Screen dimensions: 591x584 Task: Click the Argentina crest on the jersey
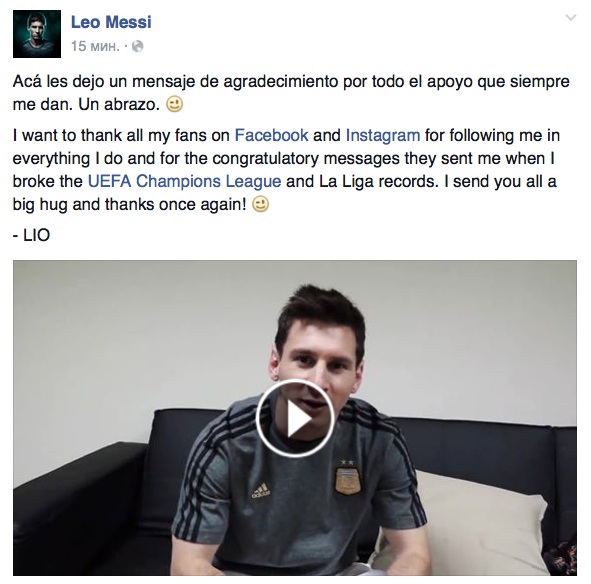coord(348,477)
